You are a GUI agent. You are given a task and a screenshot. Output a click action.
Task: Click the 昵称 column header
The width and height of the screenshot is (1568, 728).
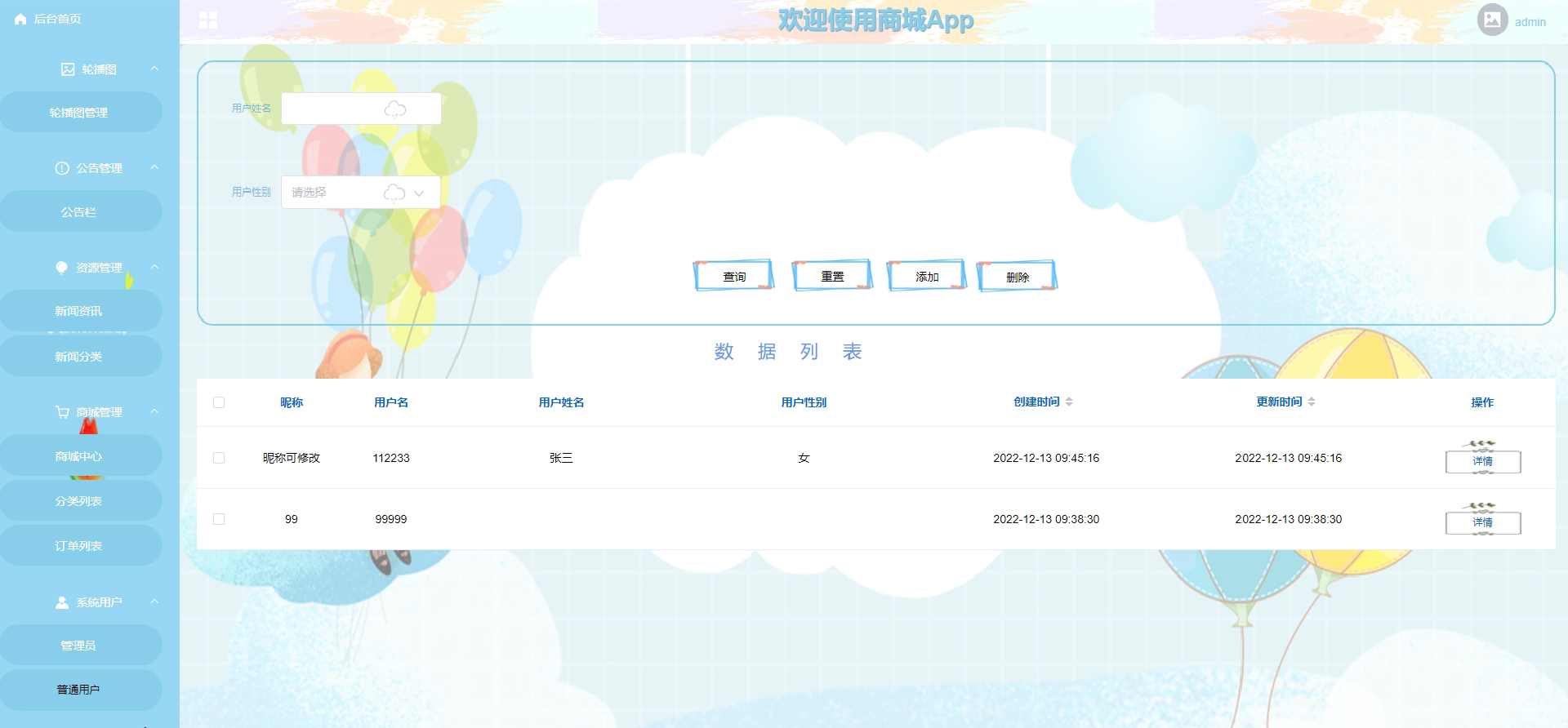click(292, 402)
